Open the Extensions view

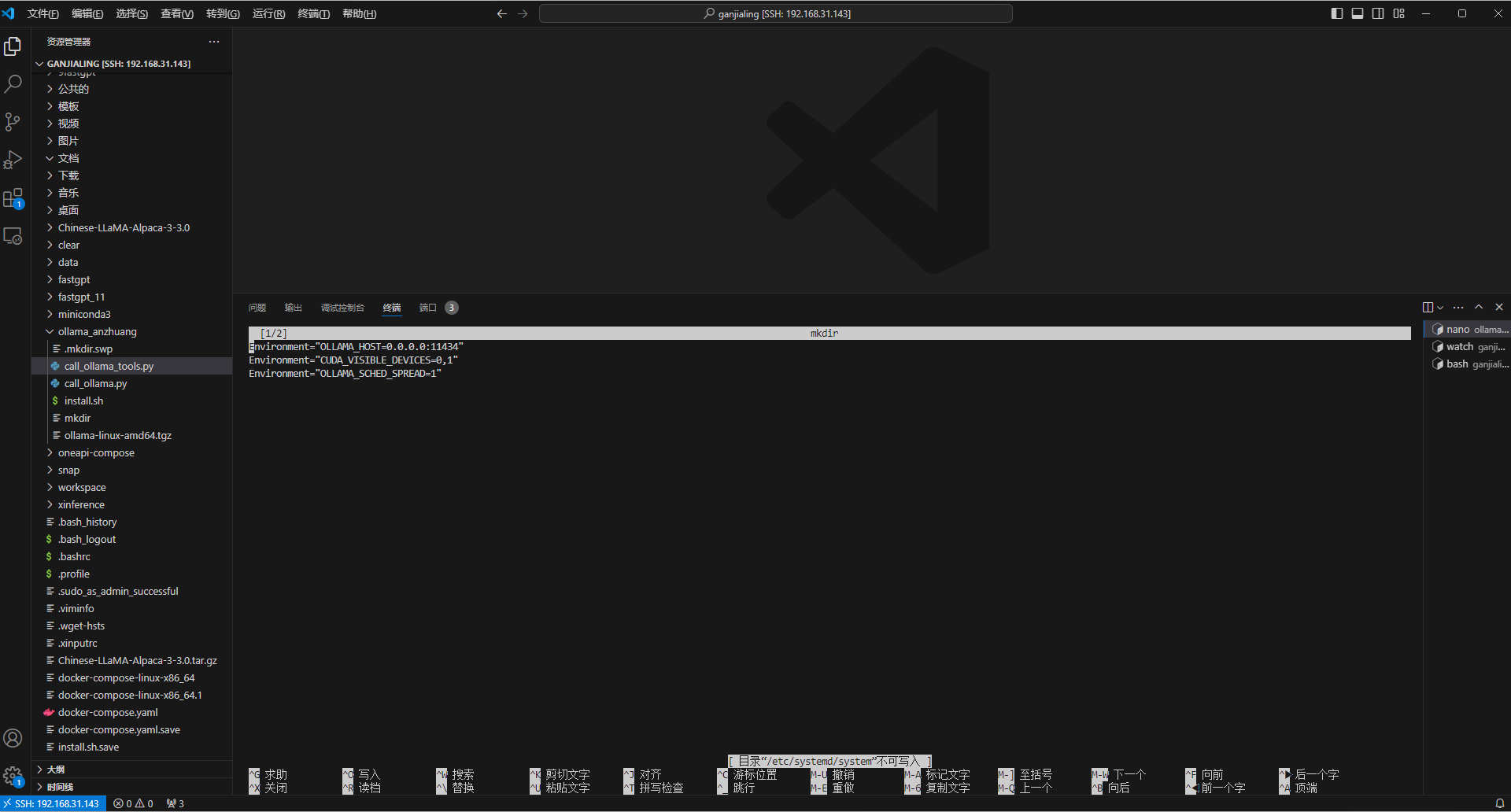13,197
